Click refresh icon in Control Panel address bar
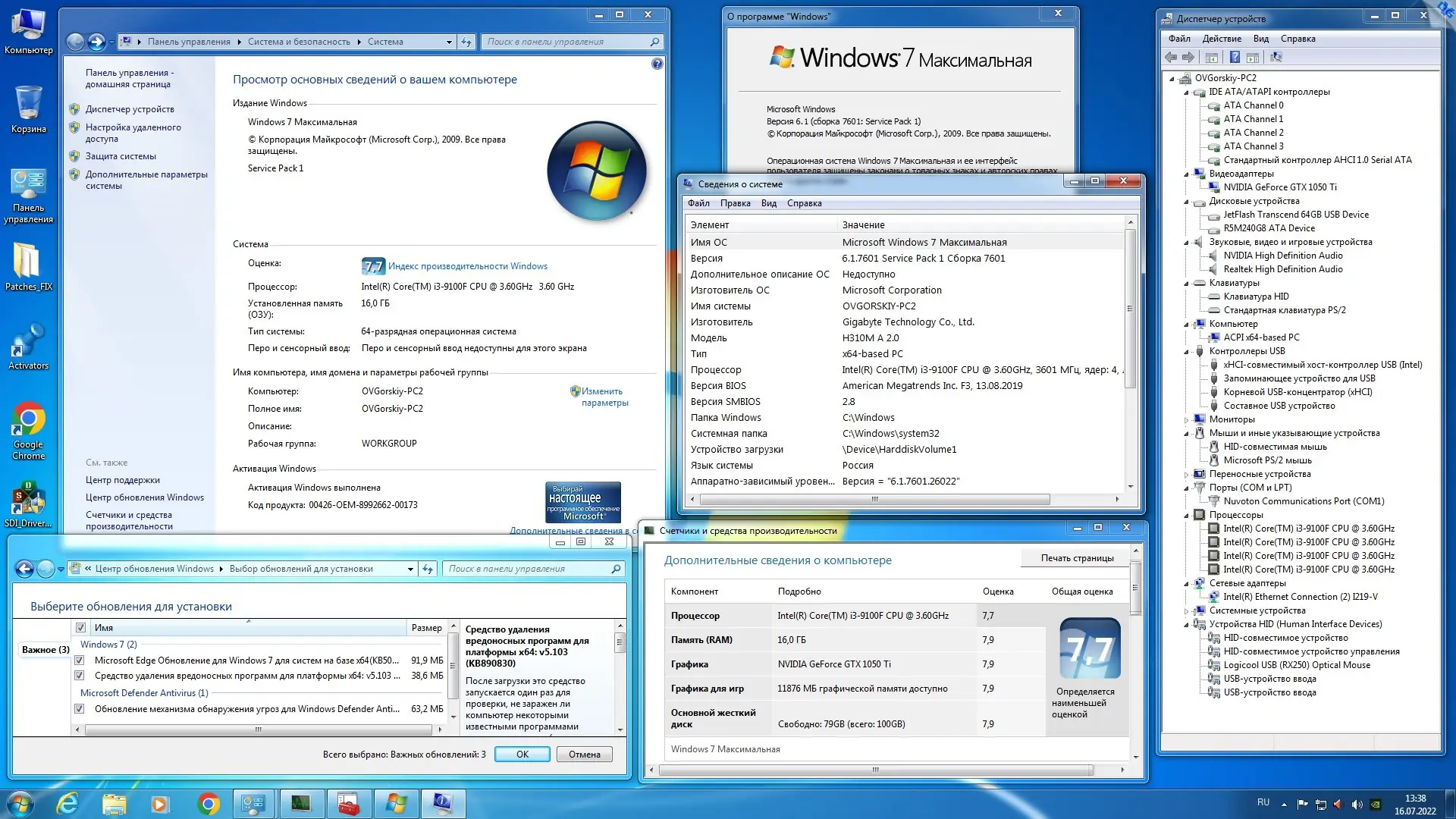Image resolution: width=1456 pixels, height=819 pixels. pyautogui.click(x=466, y=42)
